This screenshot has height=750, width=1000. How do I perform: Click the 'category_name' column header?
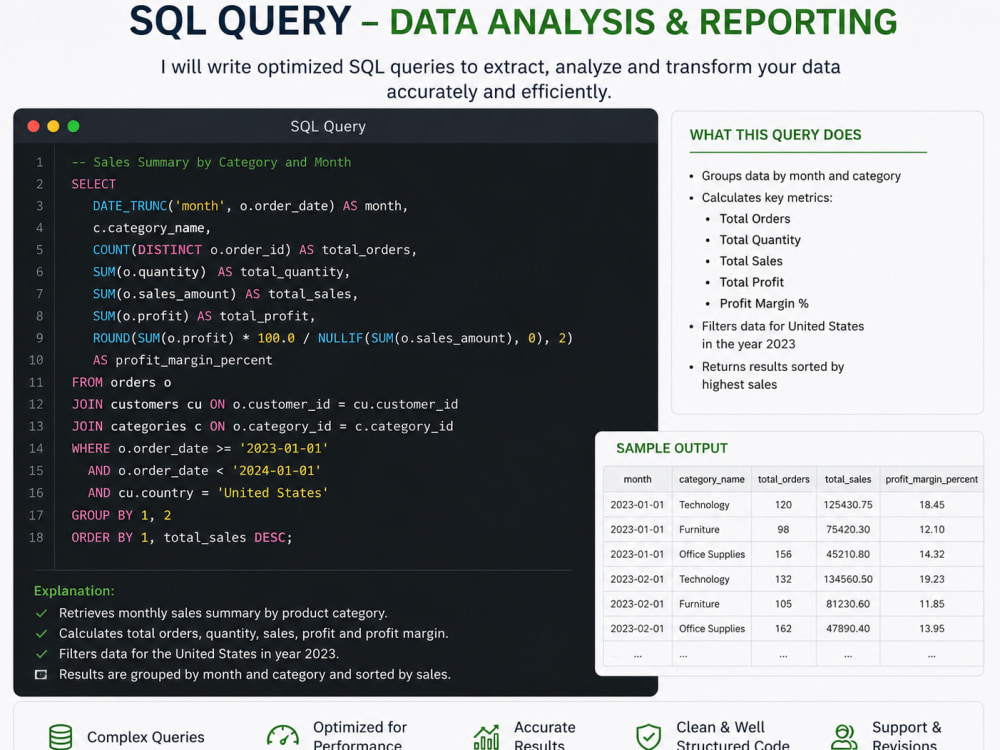(x=711, y=479)
